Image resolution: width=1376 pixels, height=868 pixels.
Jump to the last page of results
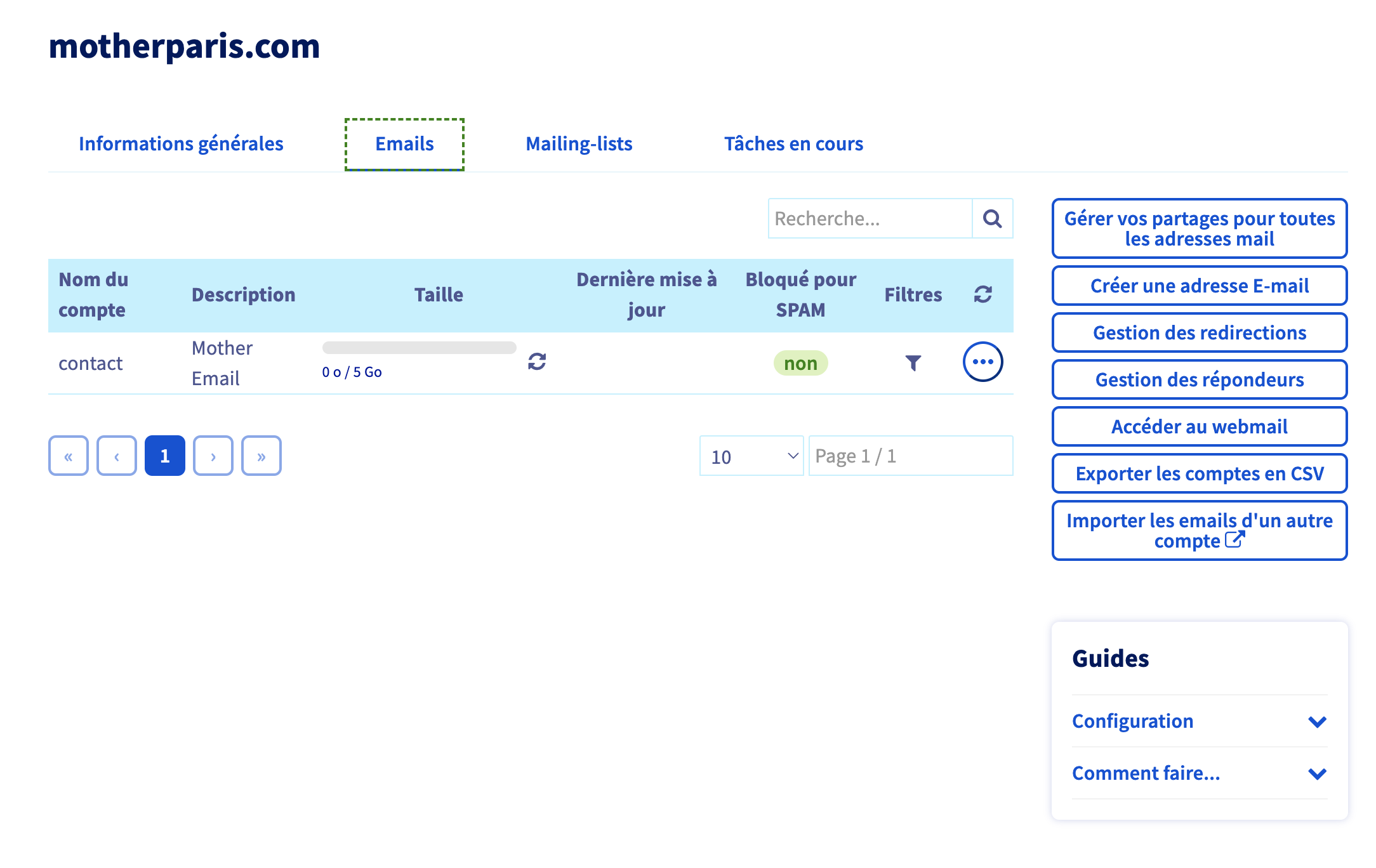click(x=261, y=456)
